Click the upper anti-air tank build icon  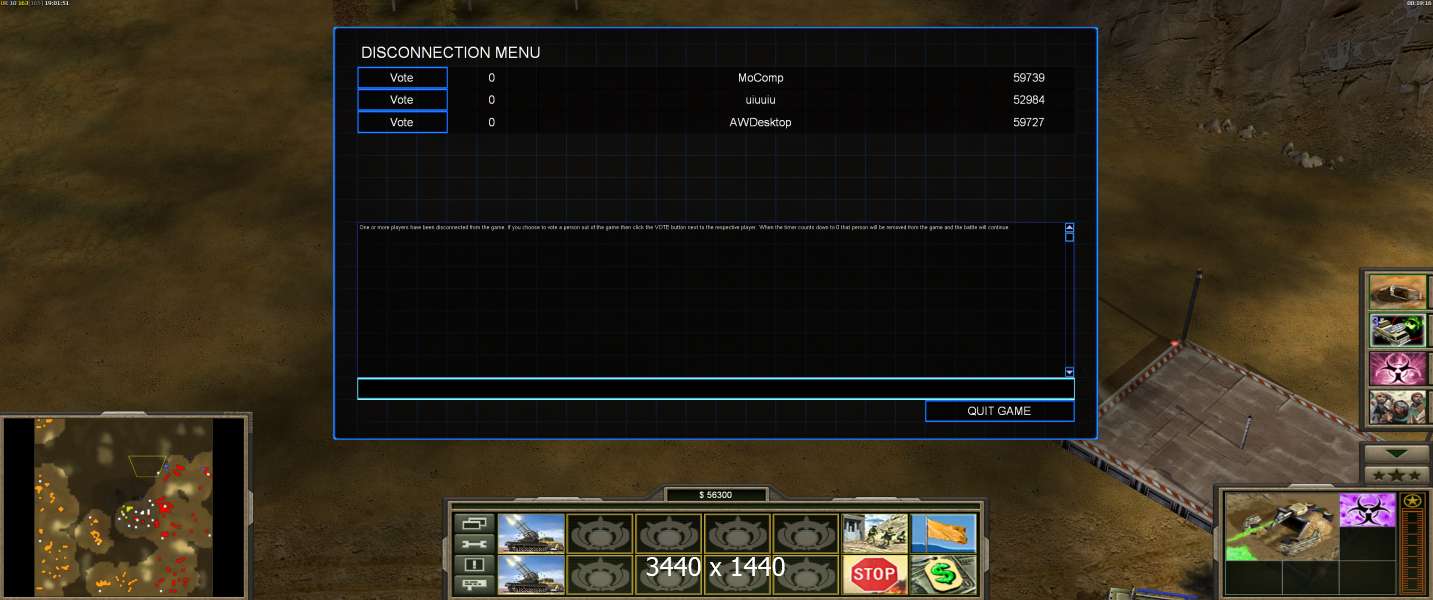pyautogui.click(x=531, y=534)
